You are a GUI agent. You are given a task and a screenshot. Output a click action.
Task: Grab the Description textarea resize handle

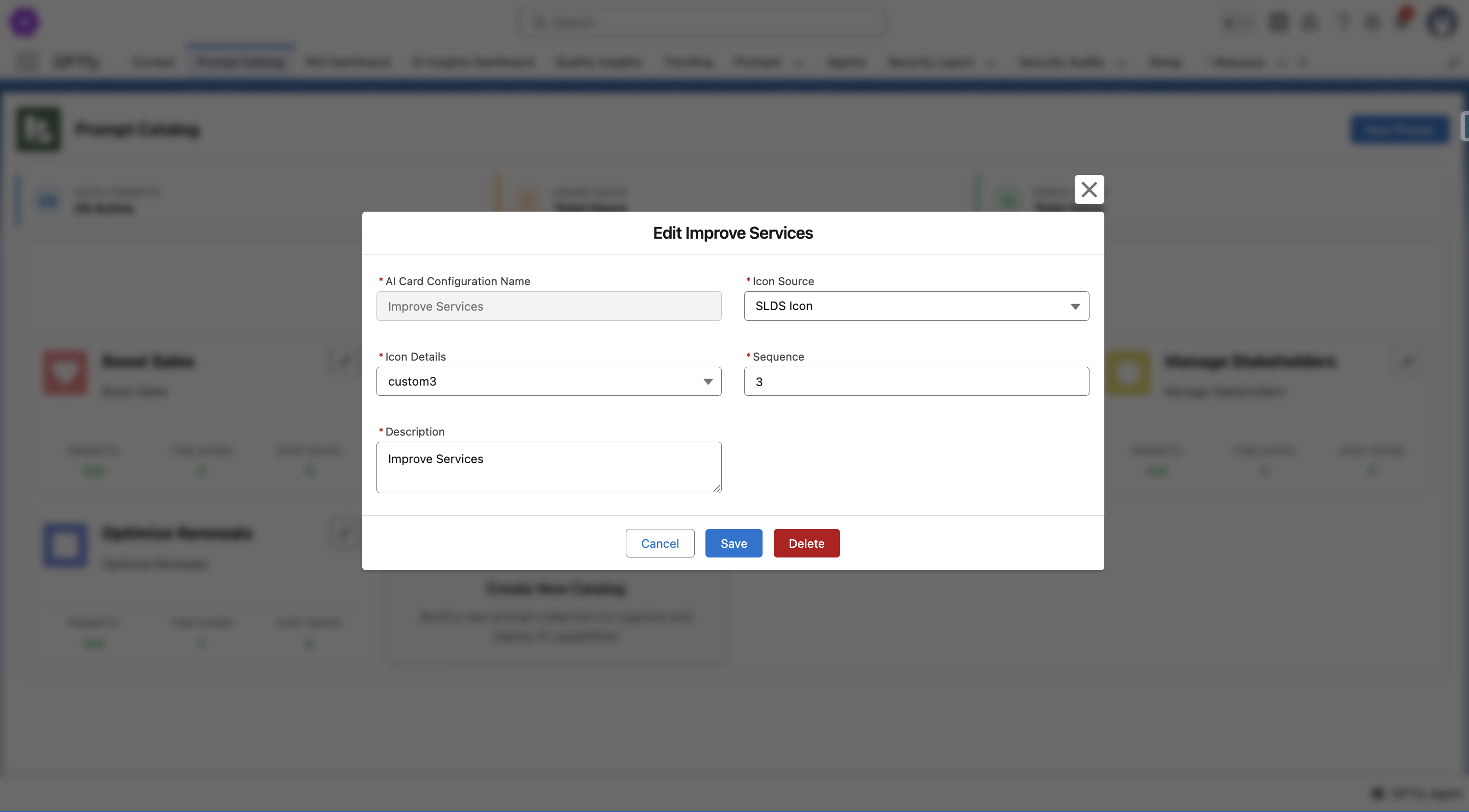pos(716,488)
